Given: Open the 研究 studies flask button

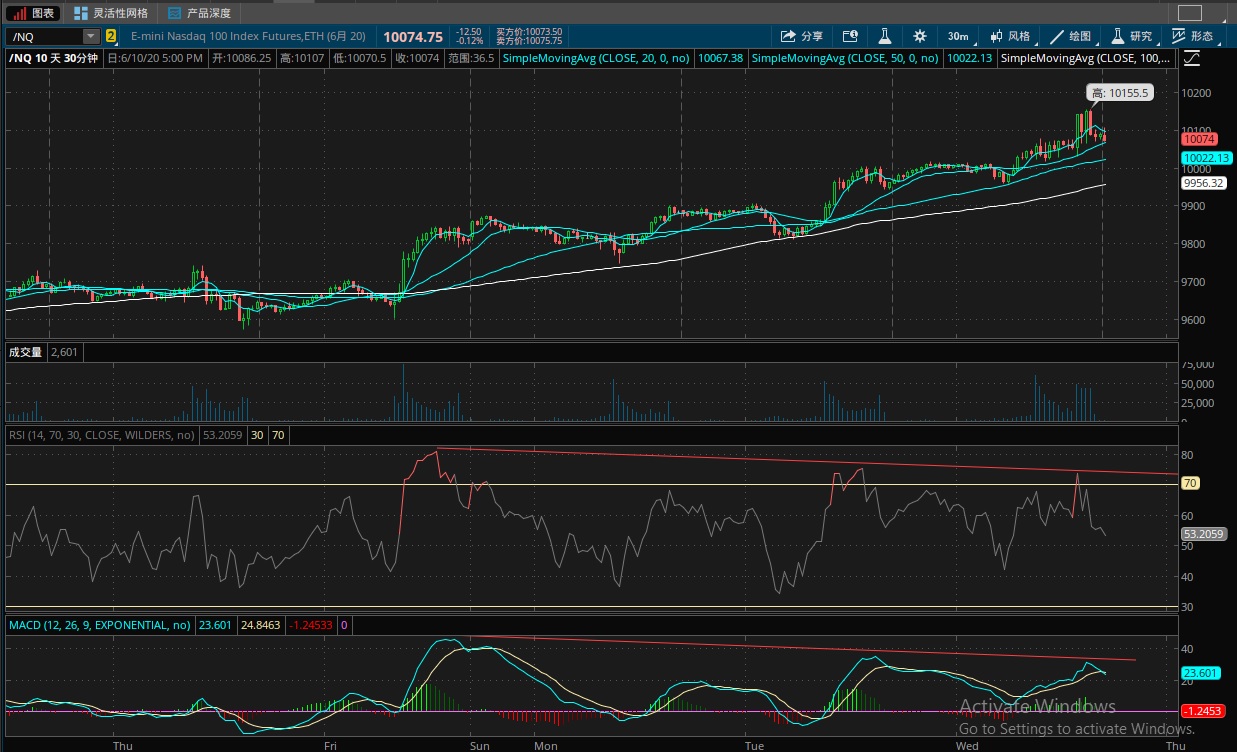Looking at the screenshot, I should (x=1132, y=36).
